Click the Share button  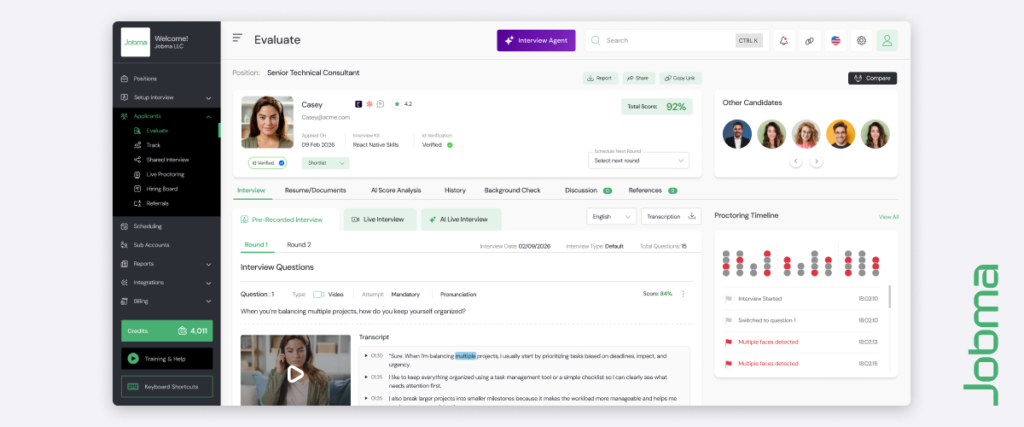click(x=638, y=78)
